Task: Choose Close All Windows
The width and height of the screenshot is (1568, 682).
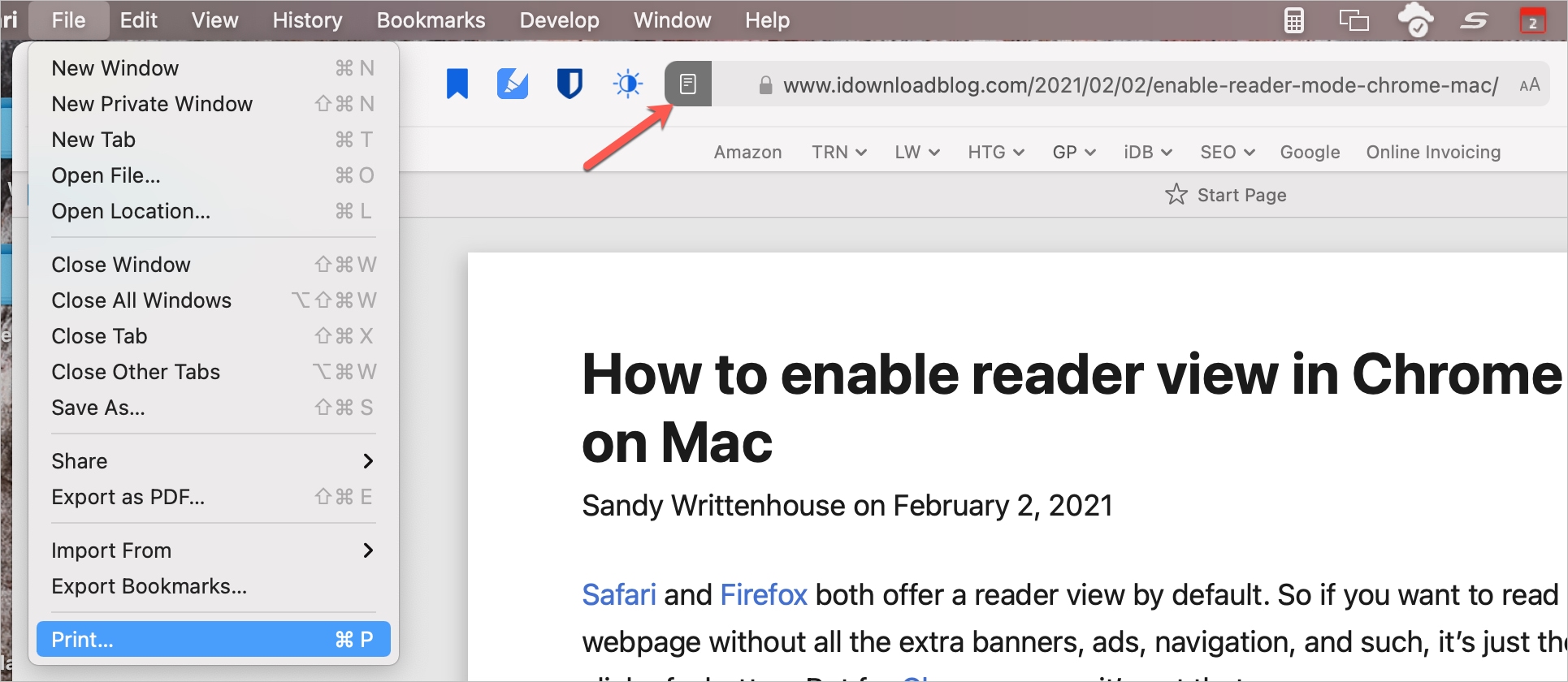Action: [213, 300]
